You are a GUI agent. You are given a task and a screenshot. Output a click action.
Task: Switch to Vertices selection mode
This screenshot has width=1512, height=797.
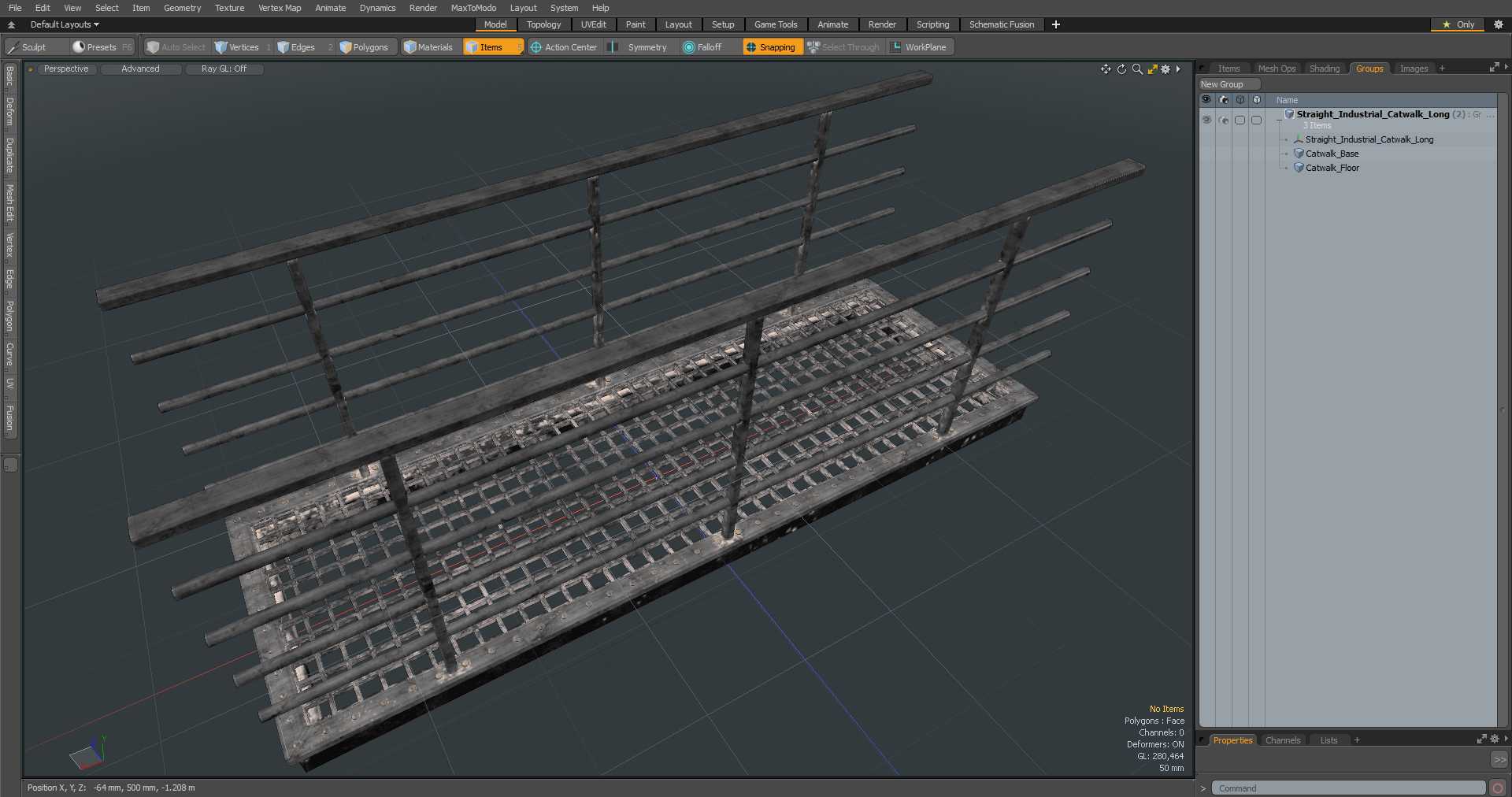(243, 47)
